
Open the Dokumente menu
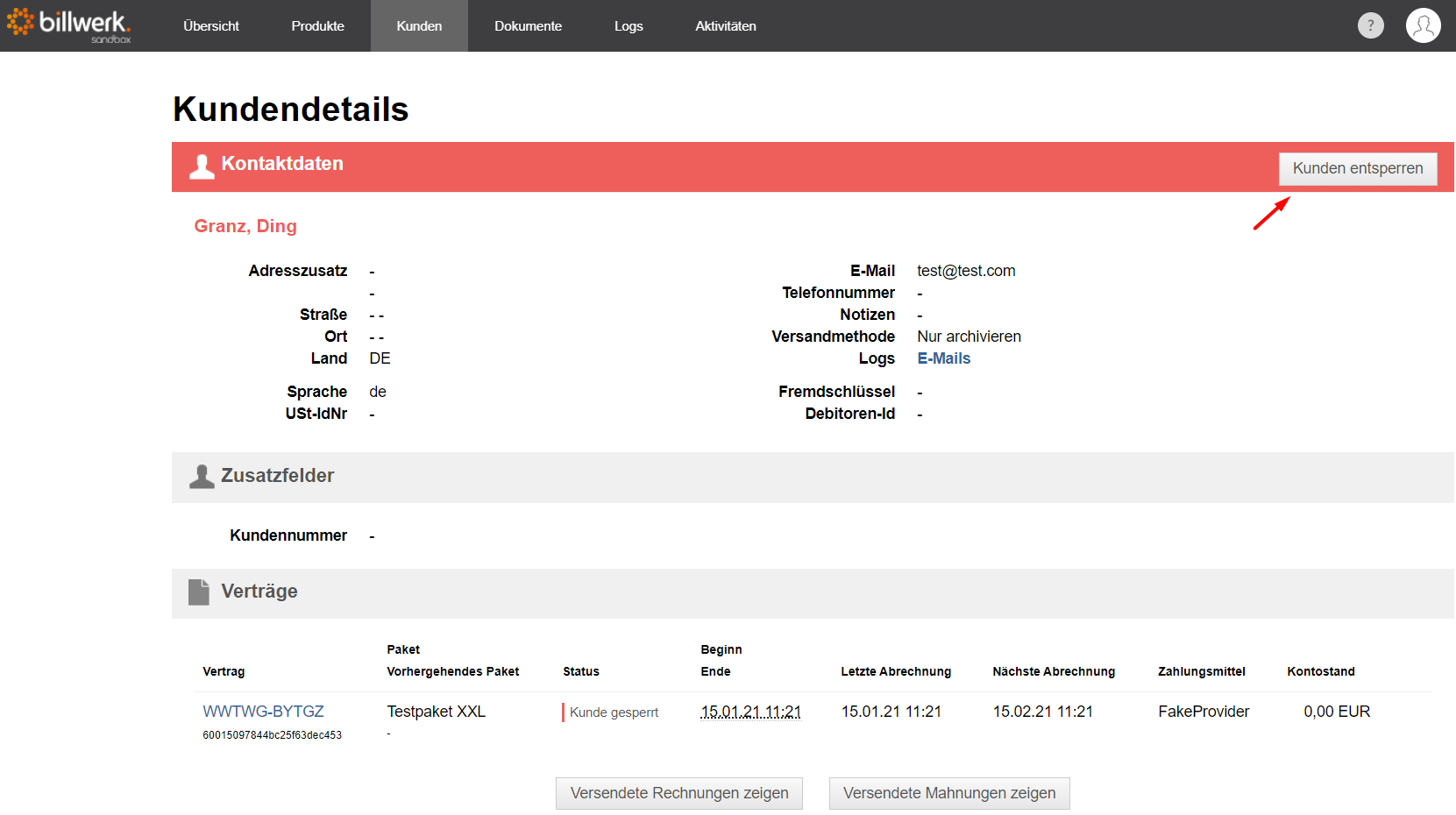coord(528,26)
